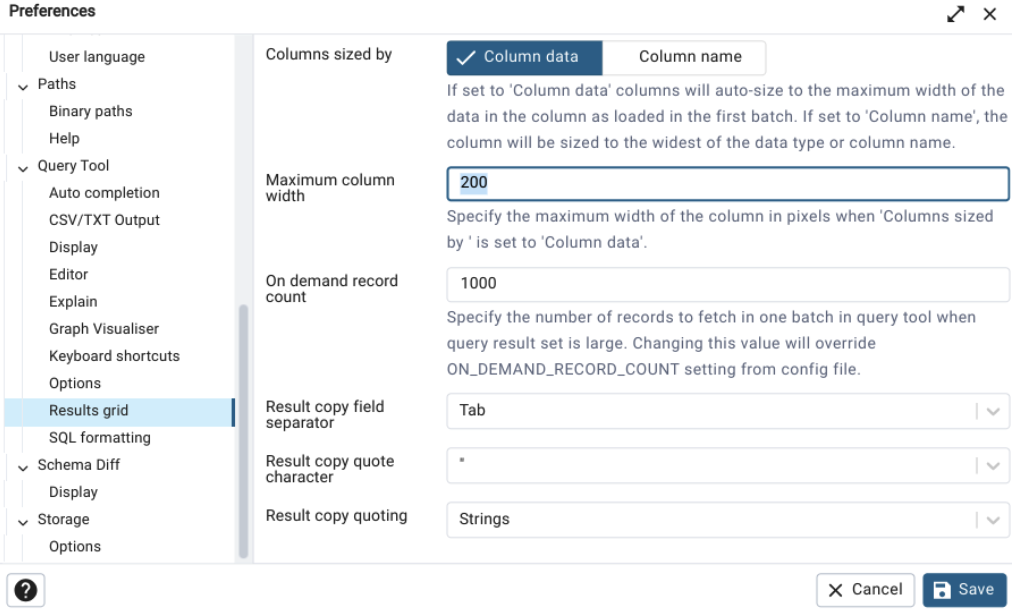
Task: Select the Column data sizing option
Action: [x=524, y=58]
